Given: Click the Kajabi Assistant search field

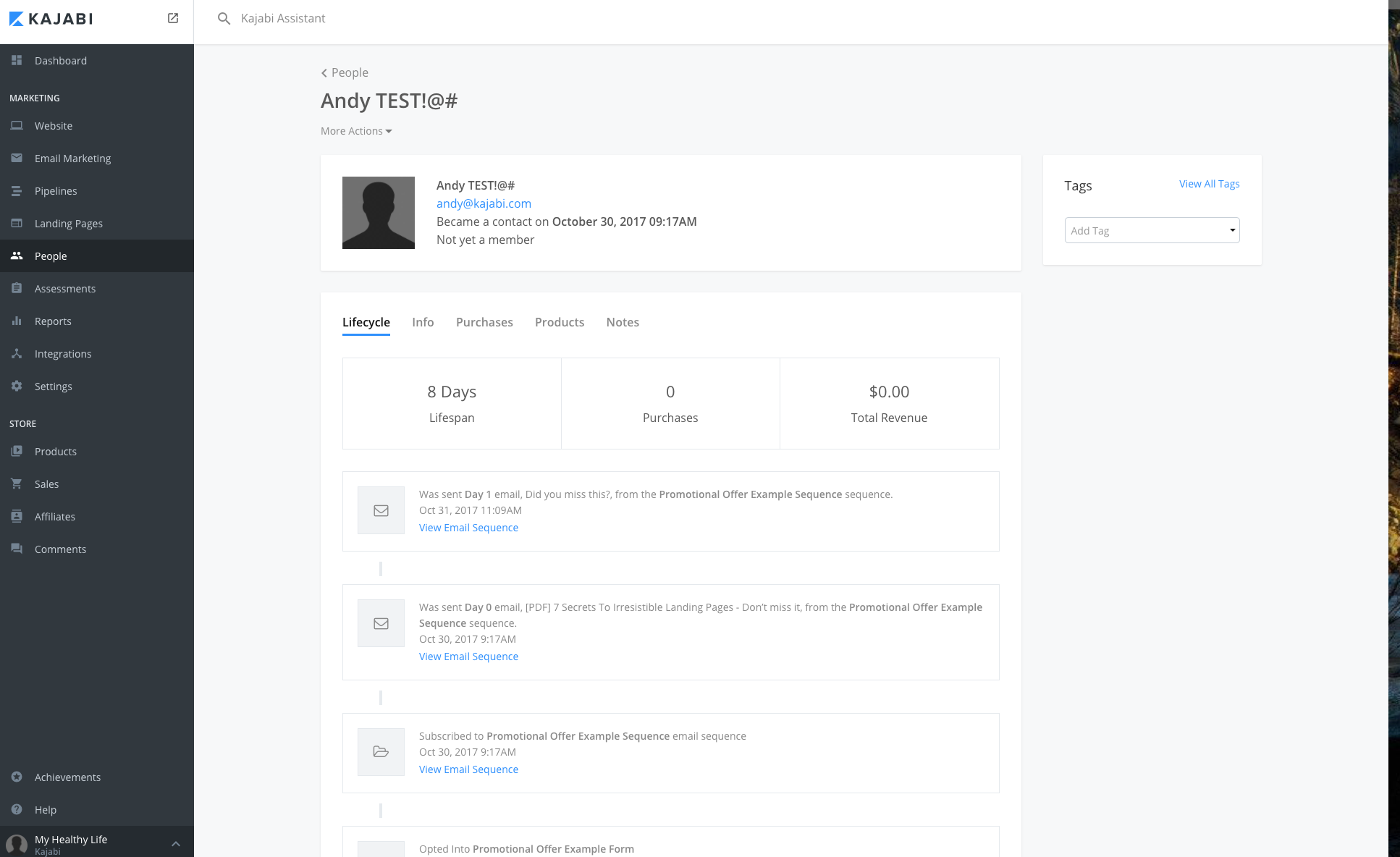Looking at the screenshot, I should click(283, 19).
